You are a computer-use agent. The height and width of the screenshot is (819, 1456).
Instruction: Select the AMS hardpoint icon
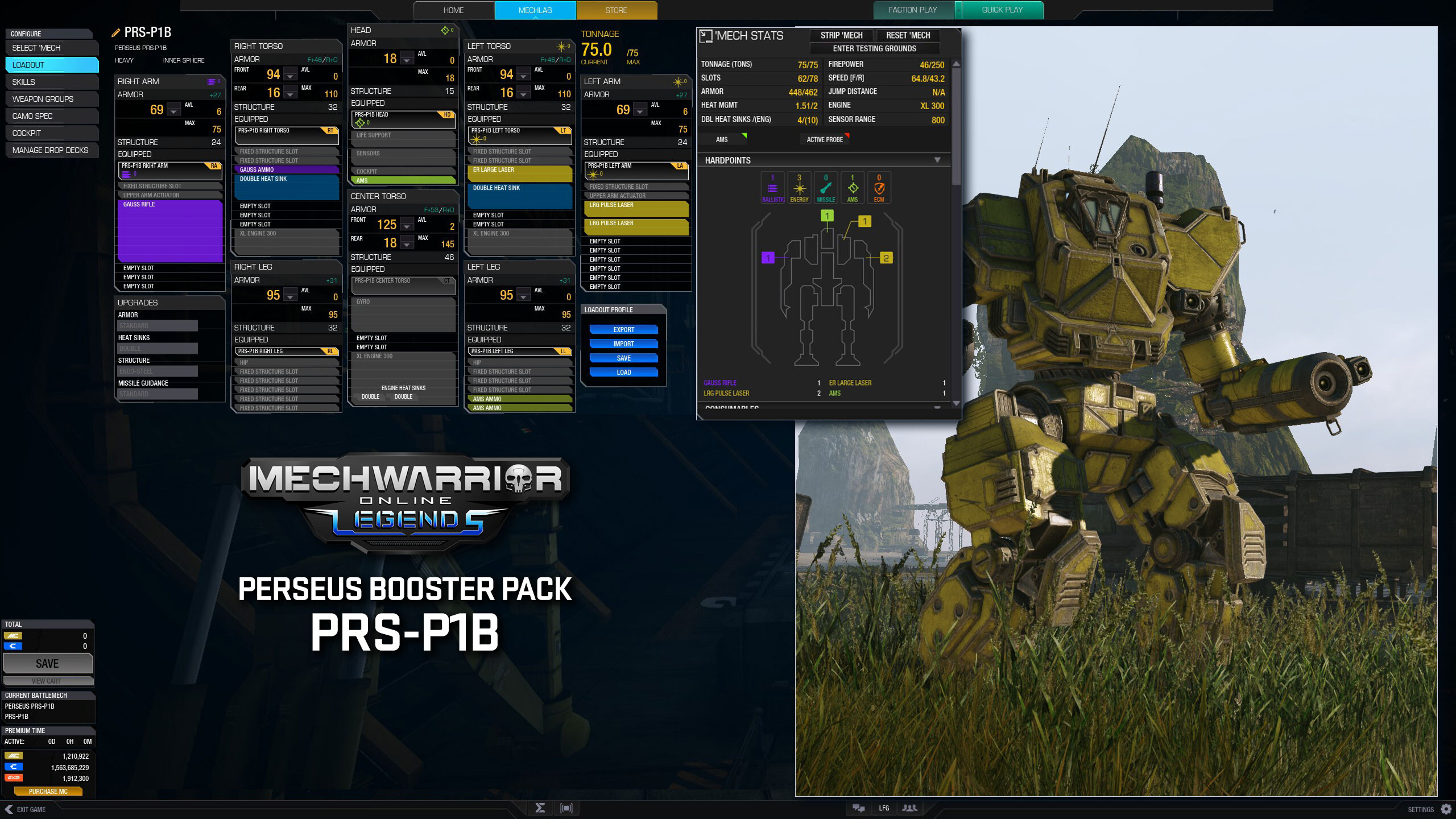point(853,188)
